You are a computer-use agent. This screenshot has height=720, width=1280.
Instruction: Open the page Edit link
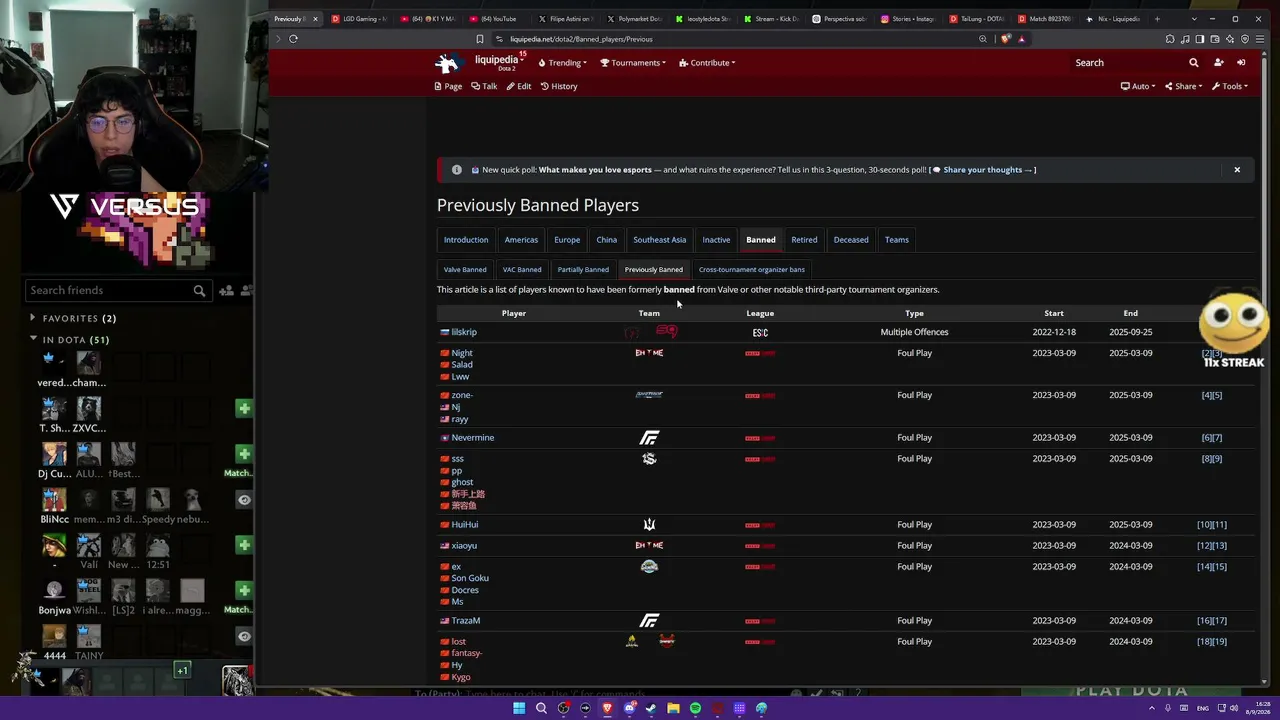pyautogui.click(x=519, y=86)
